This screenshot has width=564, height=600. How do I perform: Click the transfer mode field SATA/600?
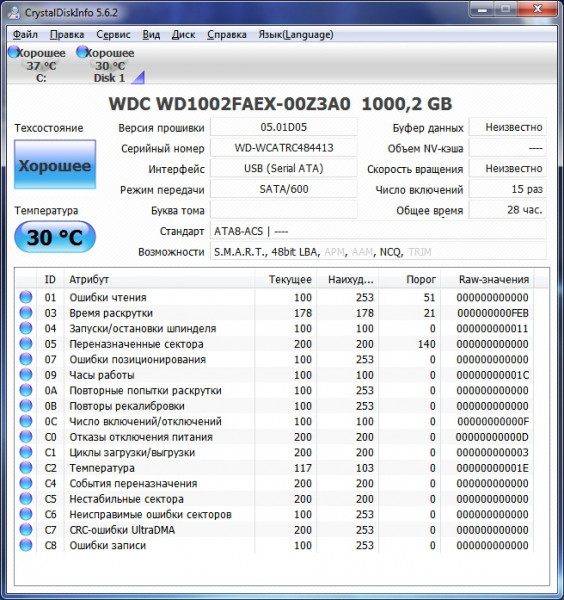tap(284, 189)
